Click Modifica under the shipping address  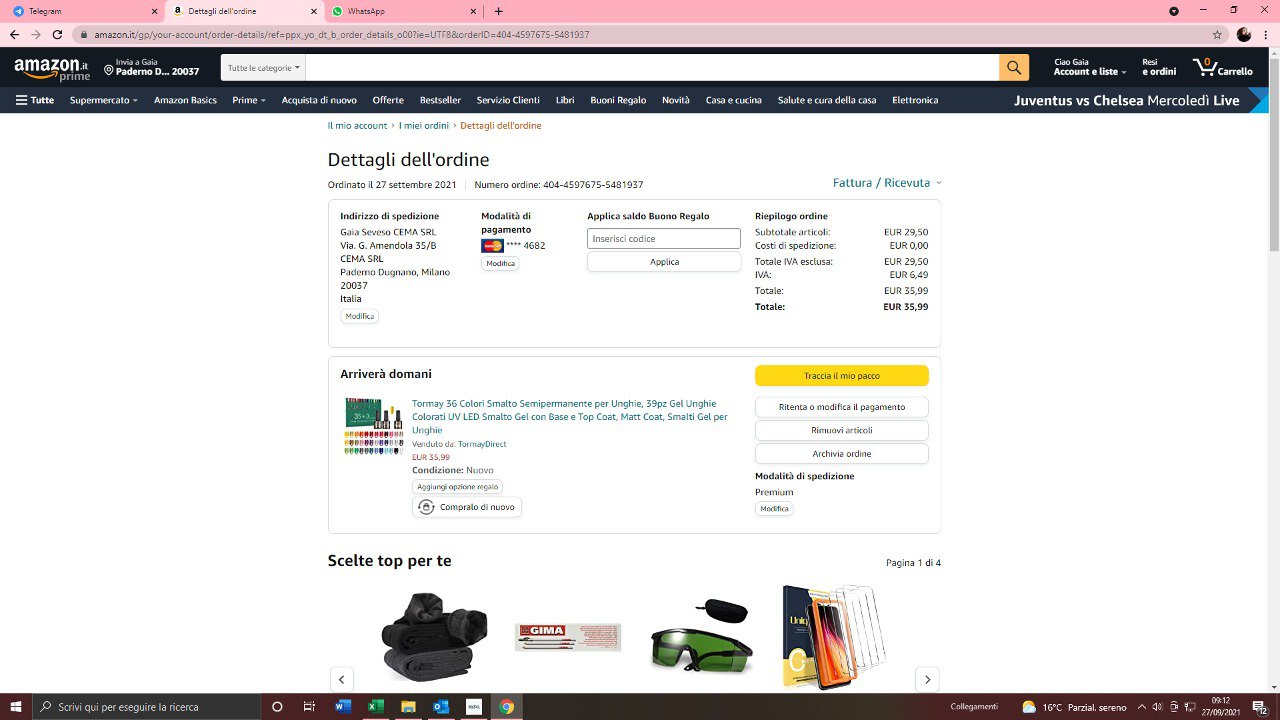point(360,316)
